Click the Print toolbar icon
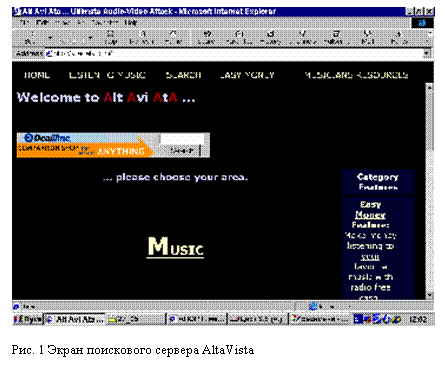The image size is (448, 384). [399, 38]
